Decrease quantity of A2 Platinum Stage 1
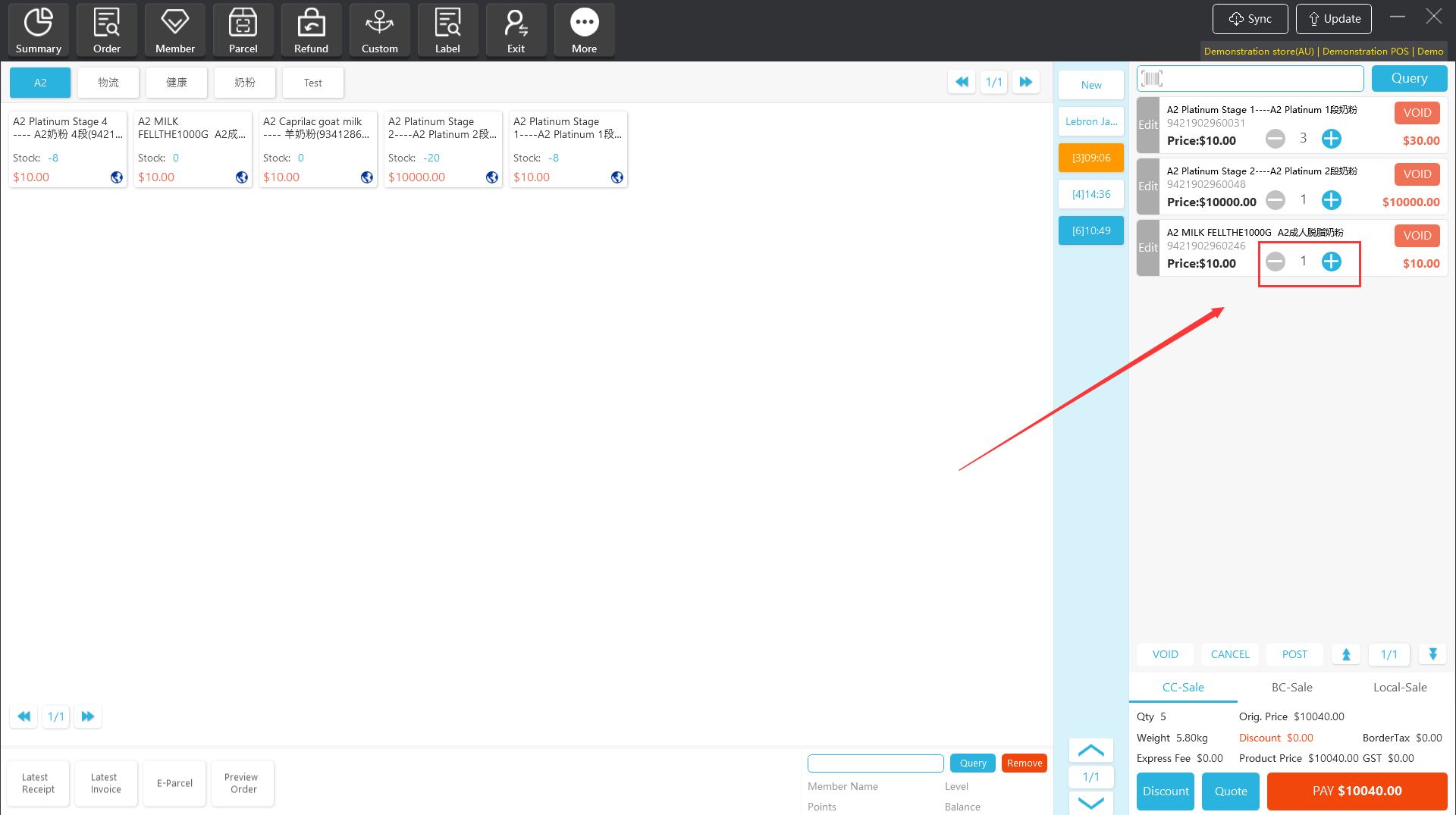 [1276, 139]
